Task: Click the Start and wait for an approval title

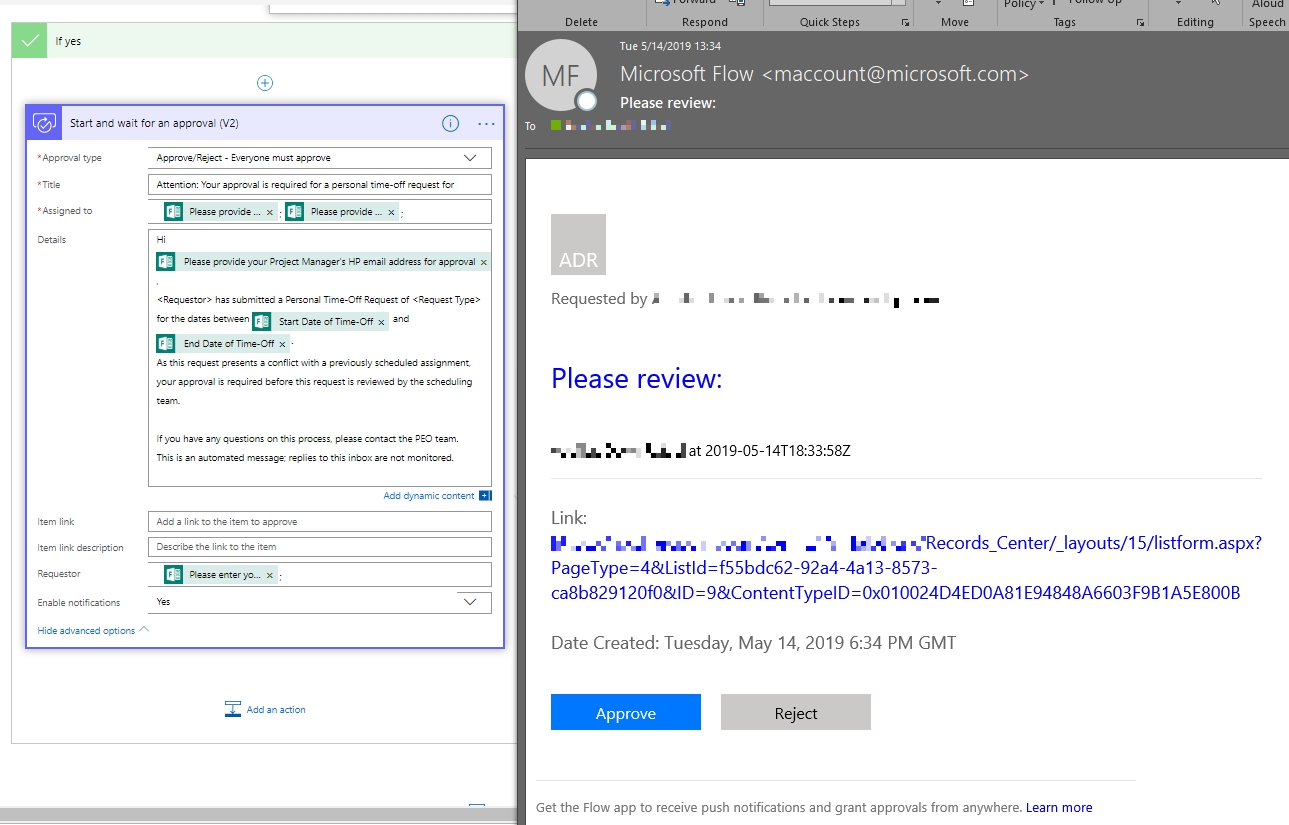Action: click(154, 123)
